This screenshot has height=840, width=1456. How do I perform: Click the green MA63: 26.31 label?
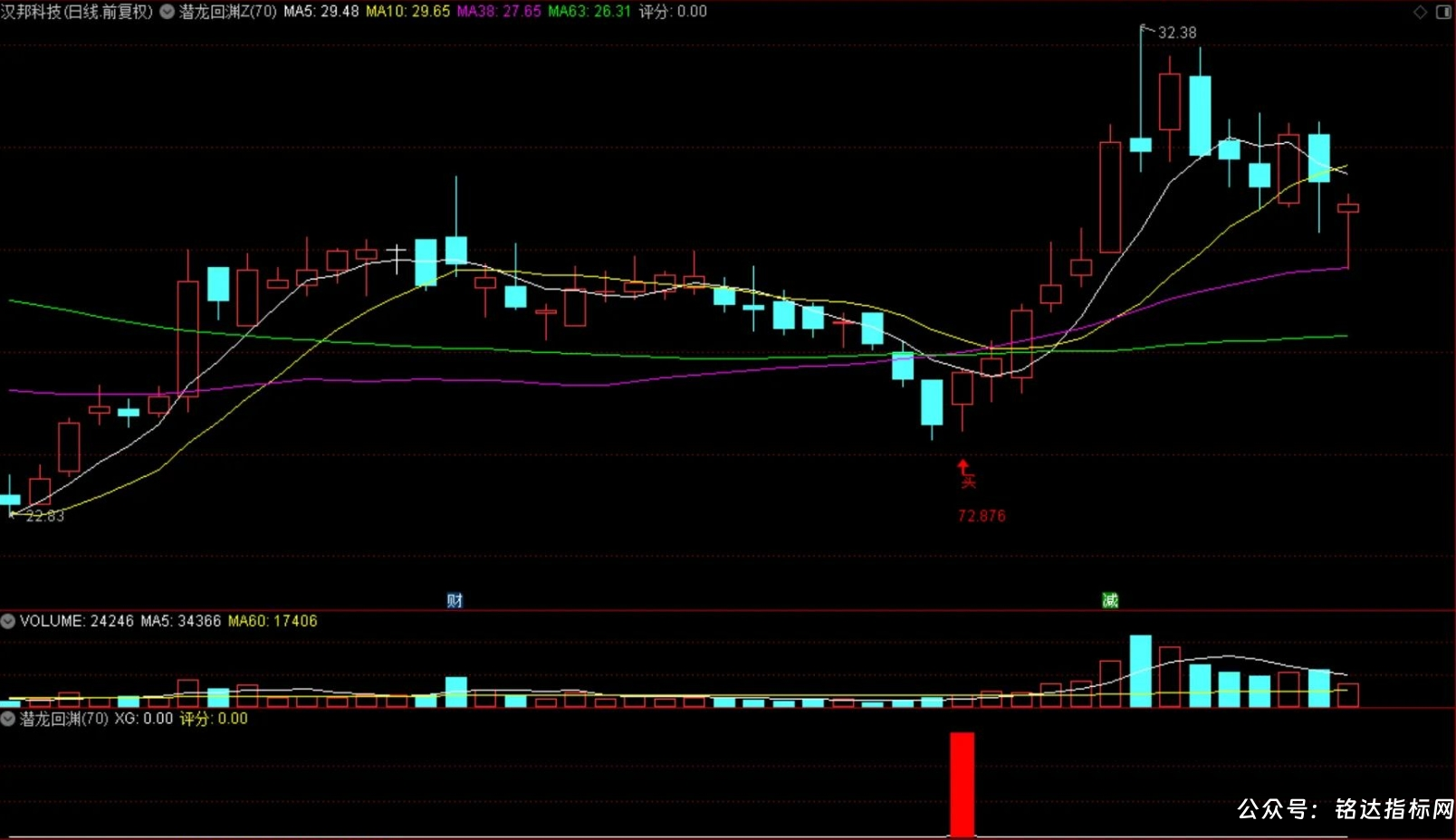589,12
